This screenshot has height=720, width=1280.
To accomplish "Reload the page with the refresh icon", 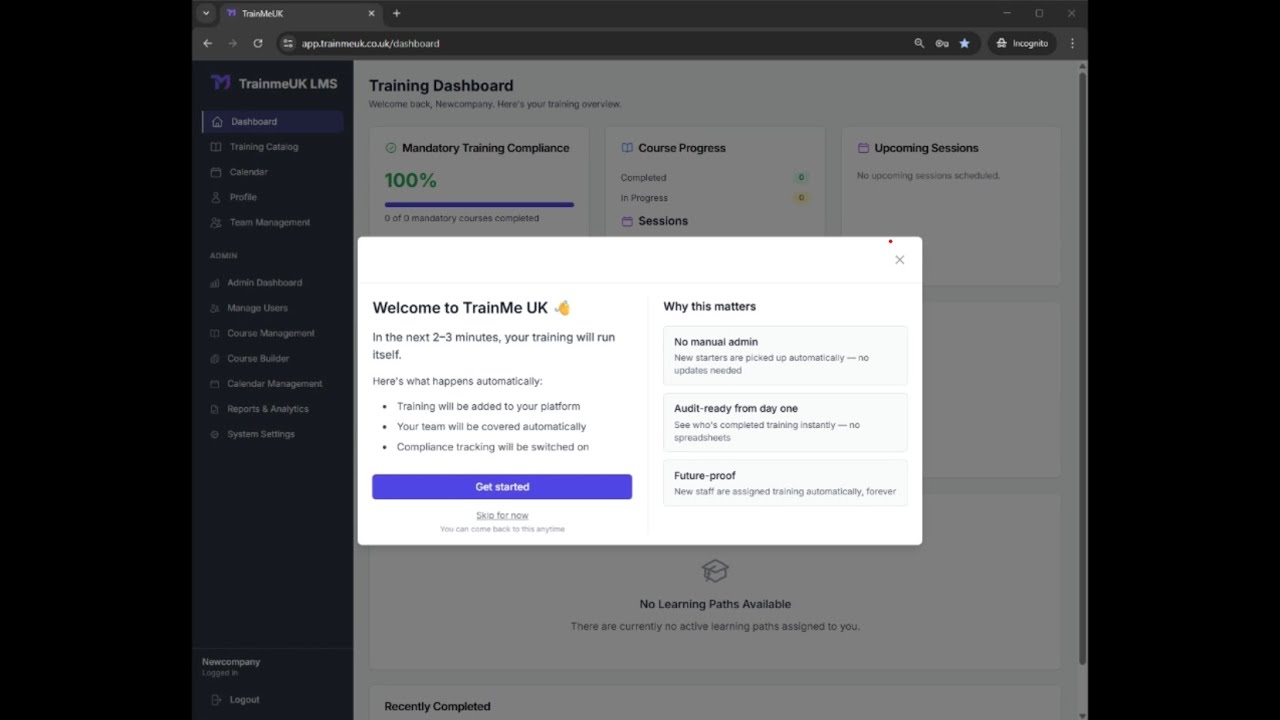I will pyautogui.click(x=257, y=43).
